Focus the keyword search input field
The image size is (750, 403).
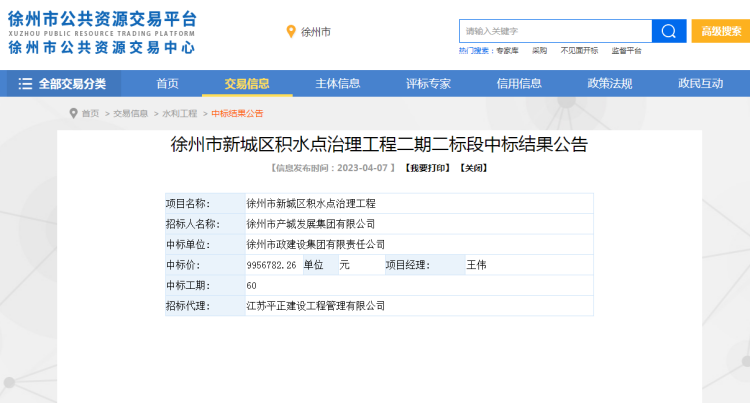555,31
